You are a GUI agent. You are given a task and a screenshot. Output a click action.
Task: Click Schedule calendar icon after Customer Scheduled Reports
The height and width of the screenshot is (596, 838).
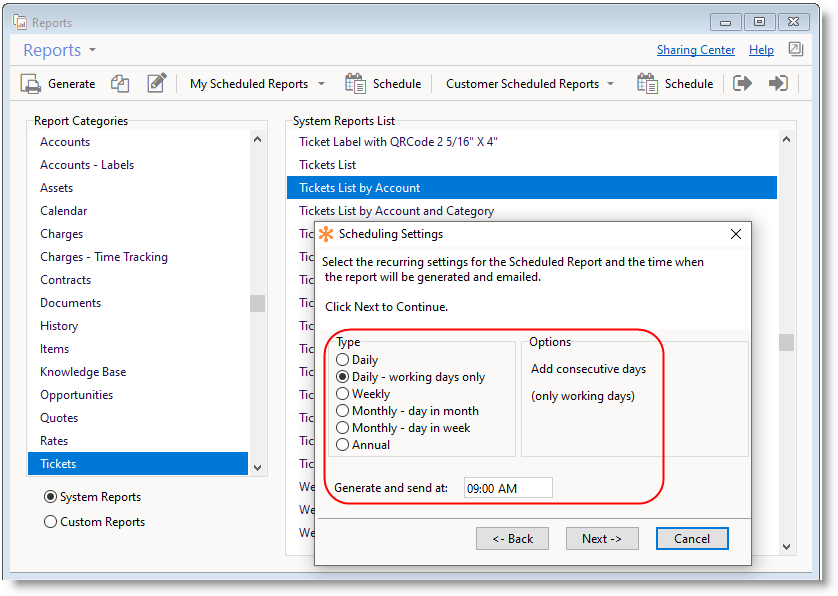pyautogui.click(x=647, y=84)
